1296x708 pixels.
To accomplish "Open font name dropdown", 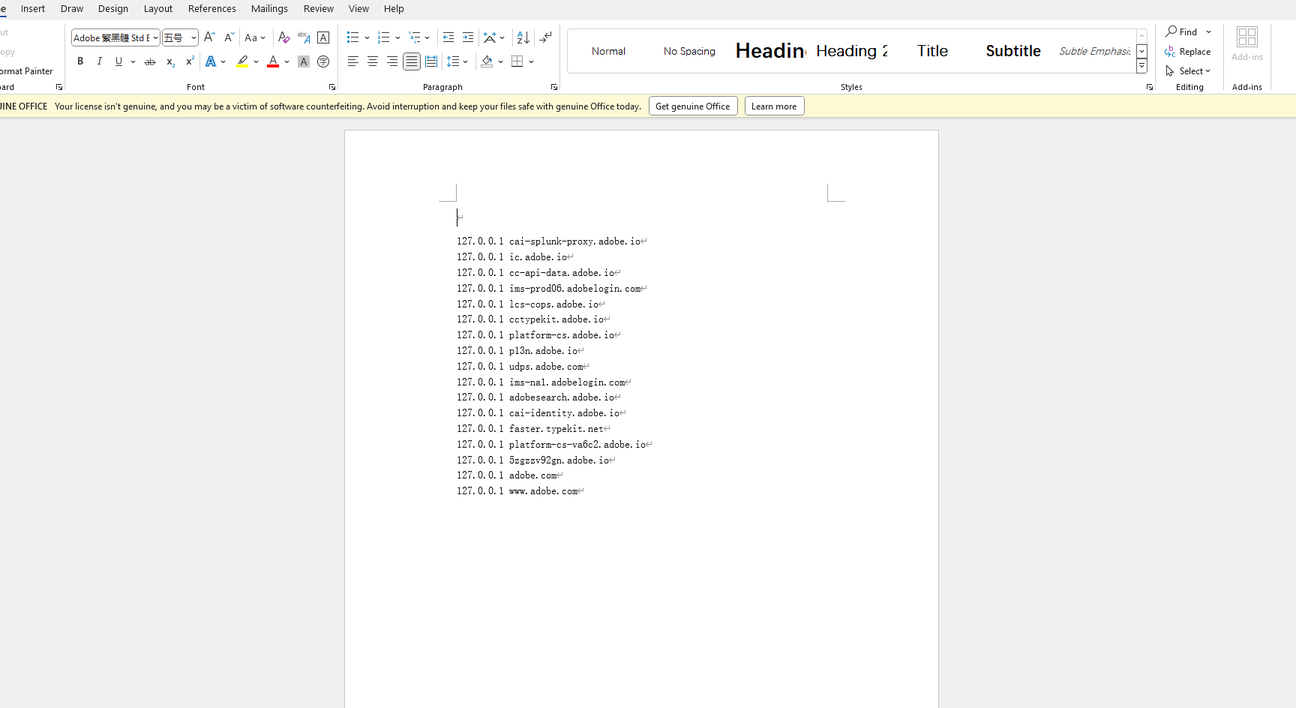I will [155, 38].
